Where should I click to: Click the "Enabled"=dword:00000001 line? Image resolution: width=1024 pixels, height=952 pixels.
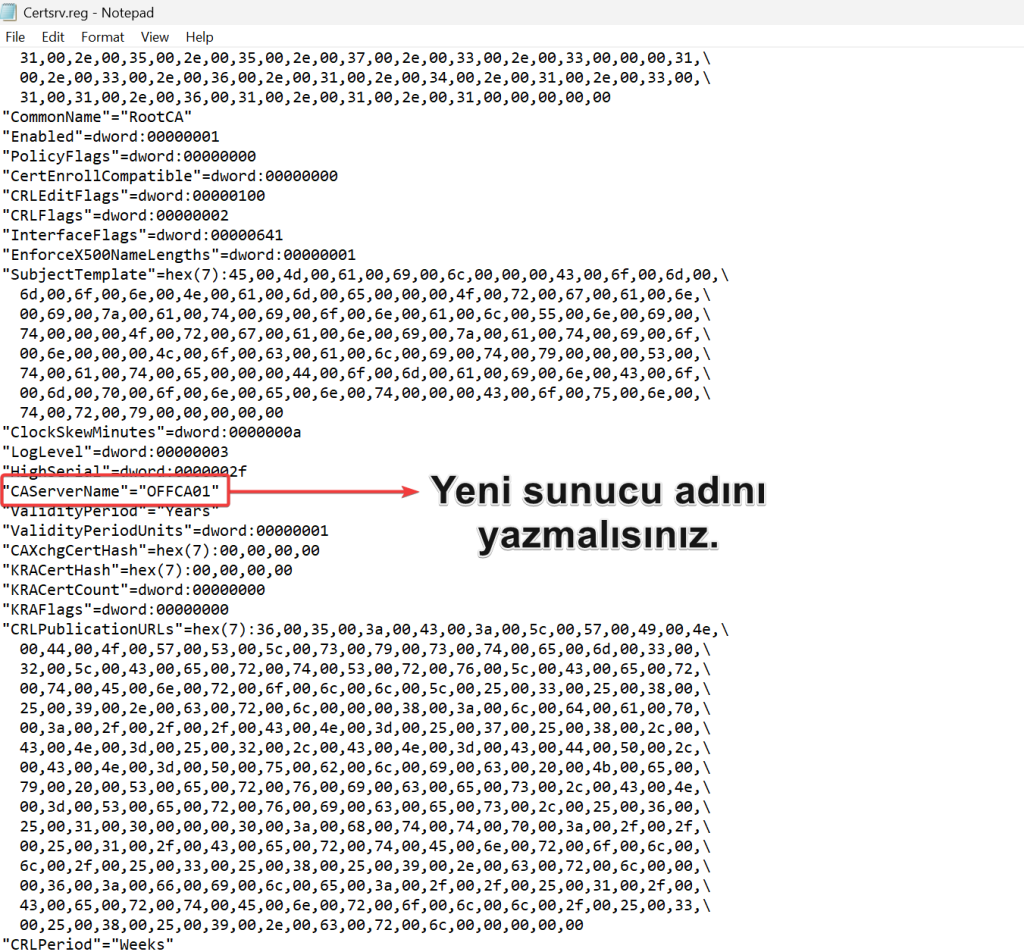click(110, 136)
